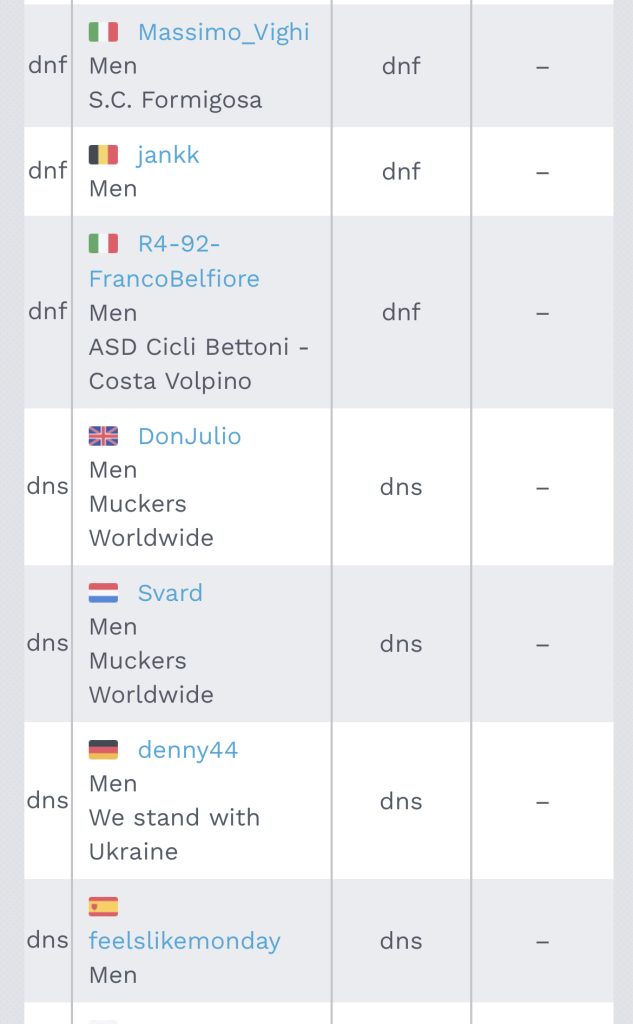Select the DonJulio rider link
The width and height of the screenshot is (633, 1024).
[x=189, y=436]
